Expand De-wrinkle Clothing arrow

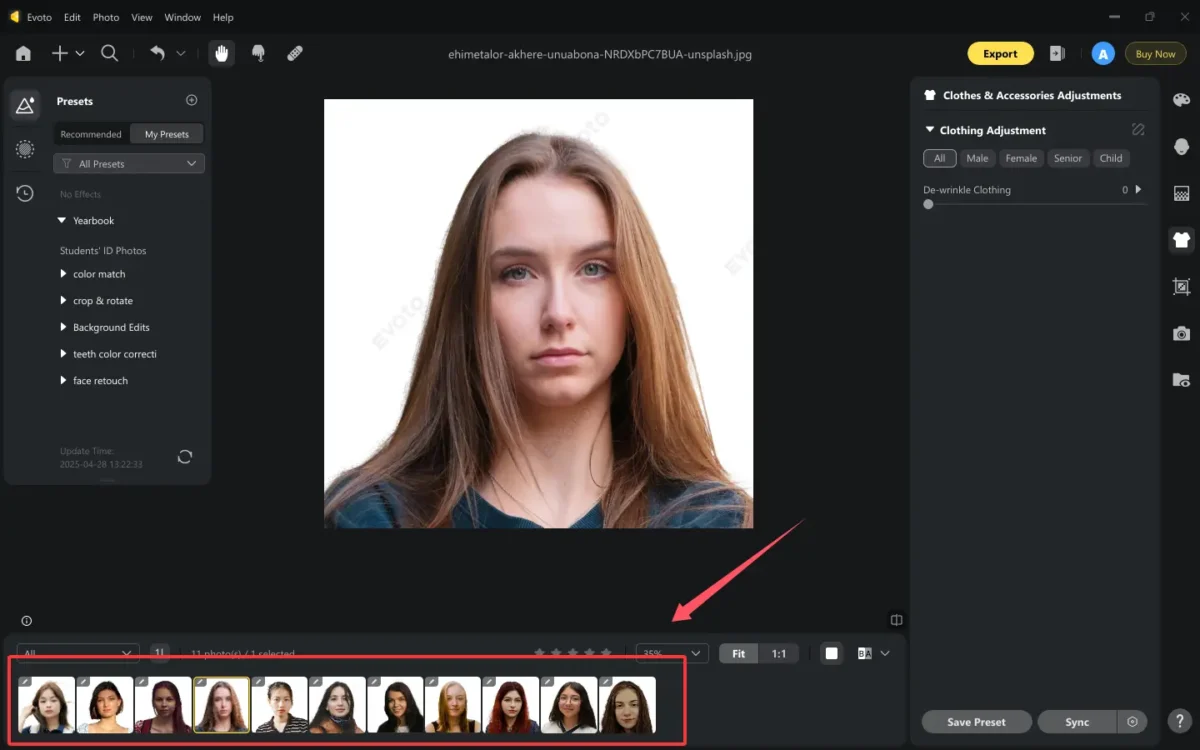pos(1138,189)
